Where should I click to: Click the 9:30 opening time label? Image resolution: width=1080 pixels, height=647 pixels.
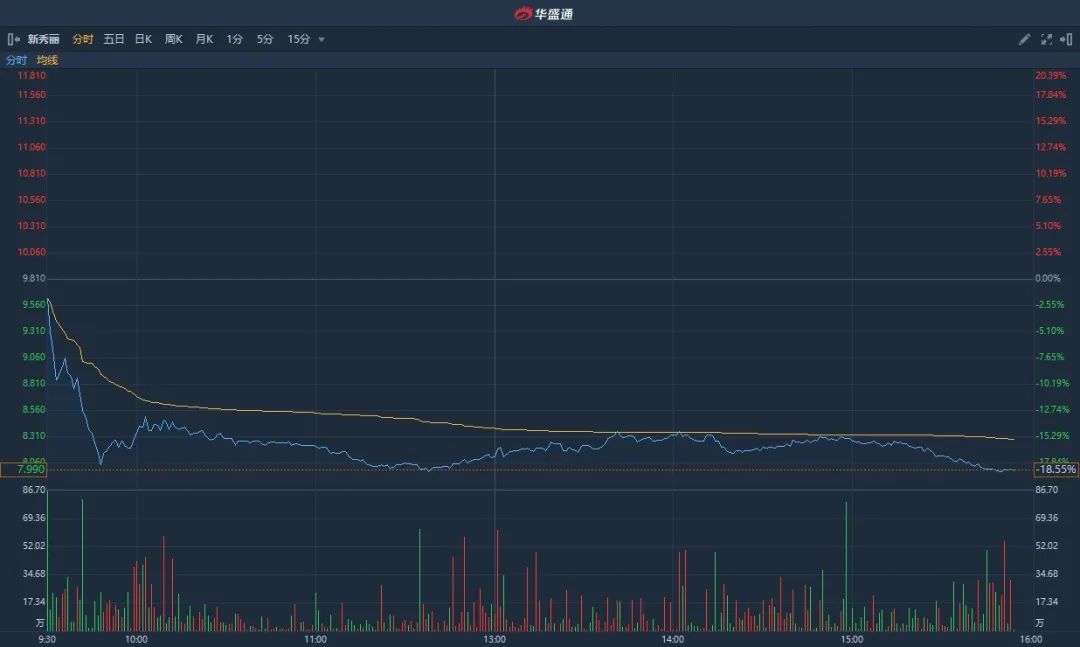(47, 639)
